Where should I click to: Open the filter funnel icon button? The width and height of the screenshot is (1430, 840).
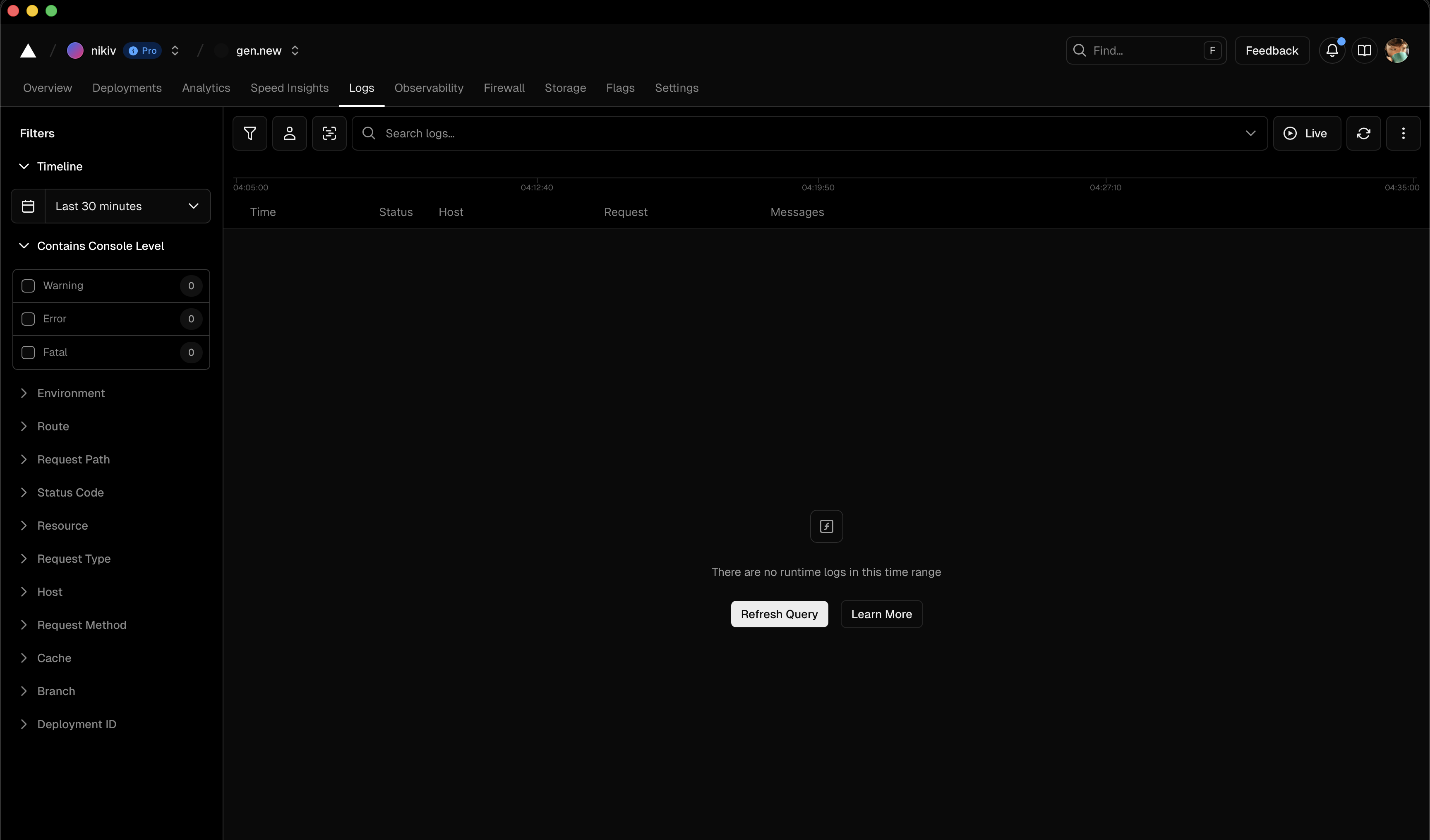pyautogui.click(x=250, y=133)
